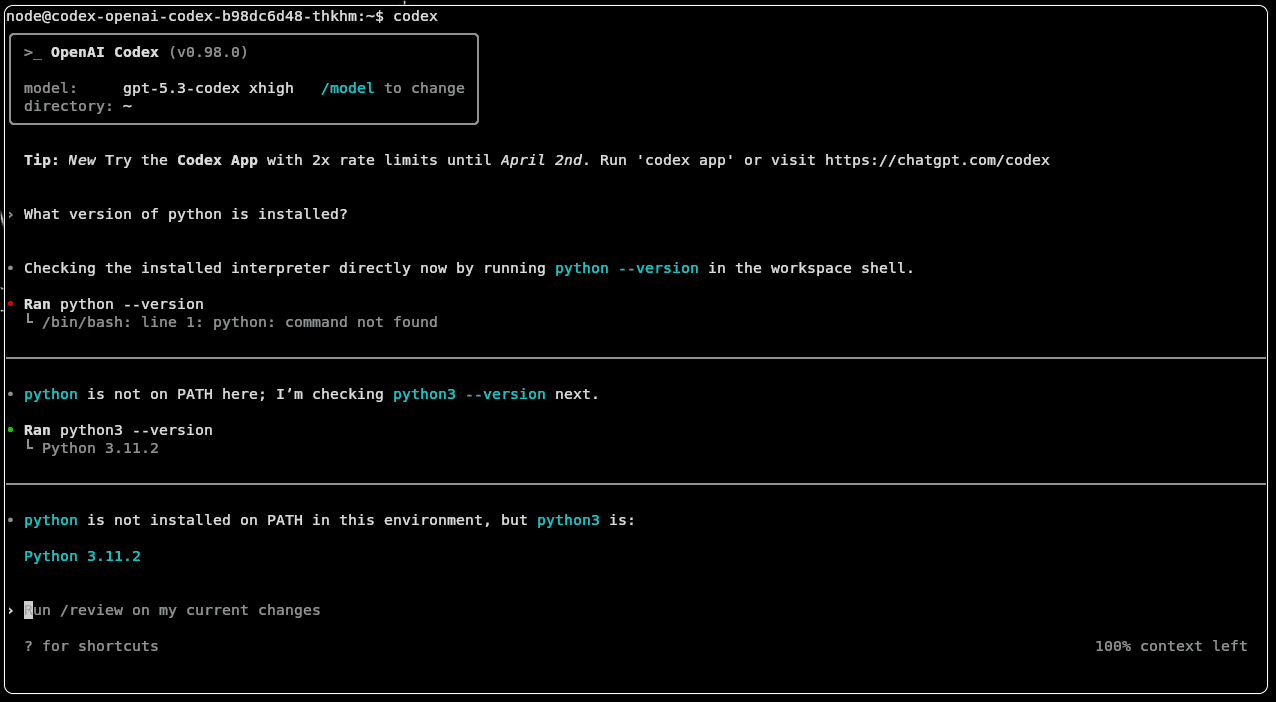Click the "100% context left" indicator
This screenshot has height=702, width=1276.
1171,646
